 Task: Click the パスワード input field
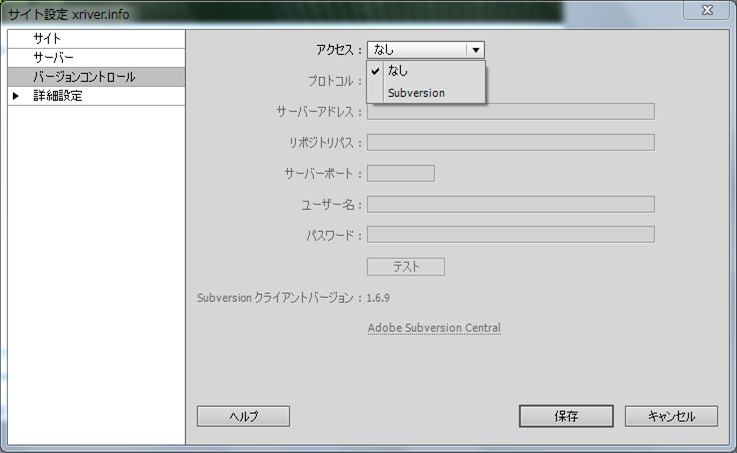[510, 235]
